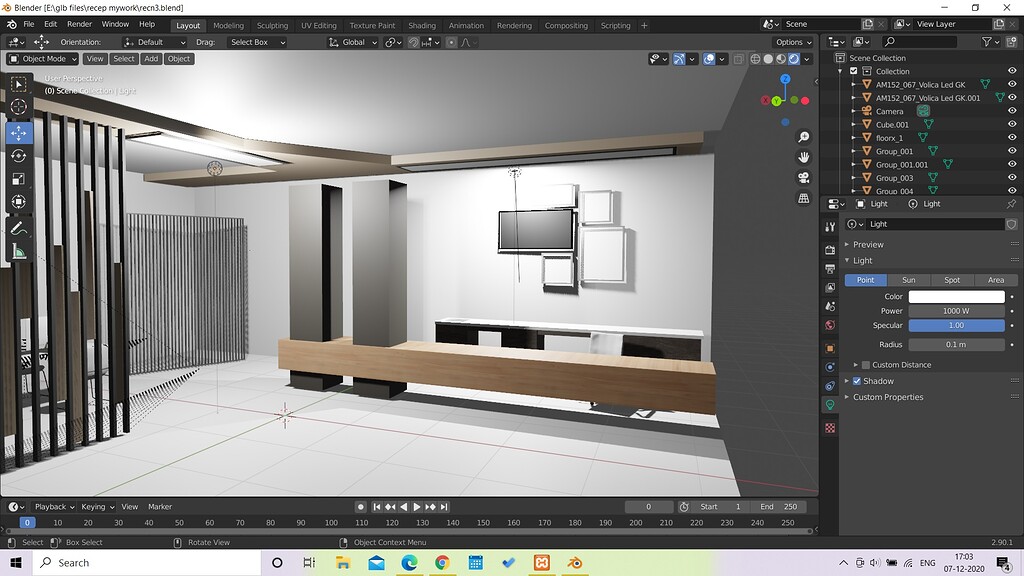This screenshot has height=576, width=1024.
Task: Disable the Shadow checkbox
Action: pyautogui.click(x=857, y=381)
